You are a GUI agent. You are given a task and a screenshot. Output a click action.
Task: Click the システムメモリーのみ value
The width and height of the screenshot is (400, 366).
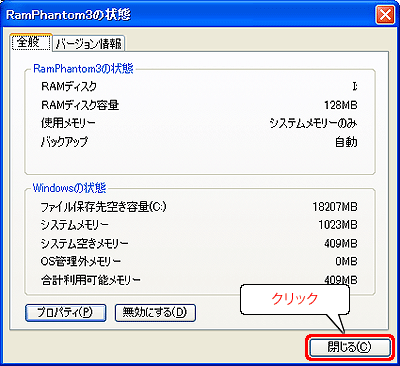[313, 124]
